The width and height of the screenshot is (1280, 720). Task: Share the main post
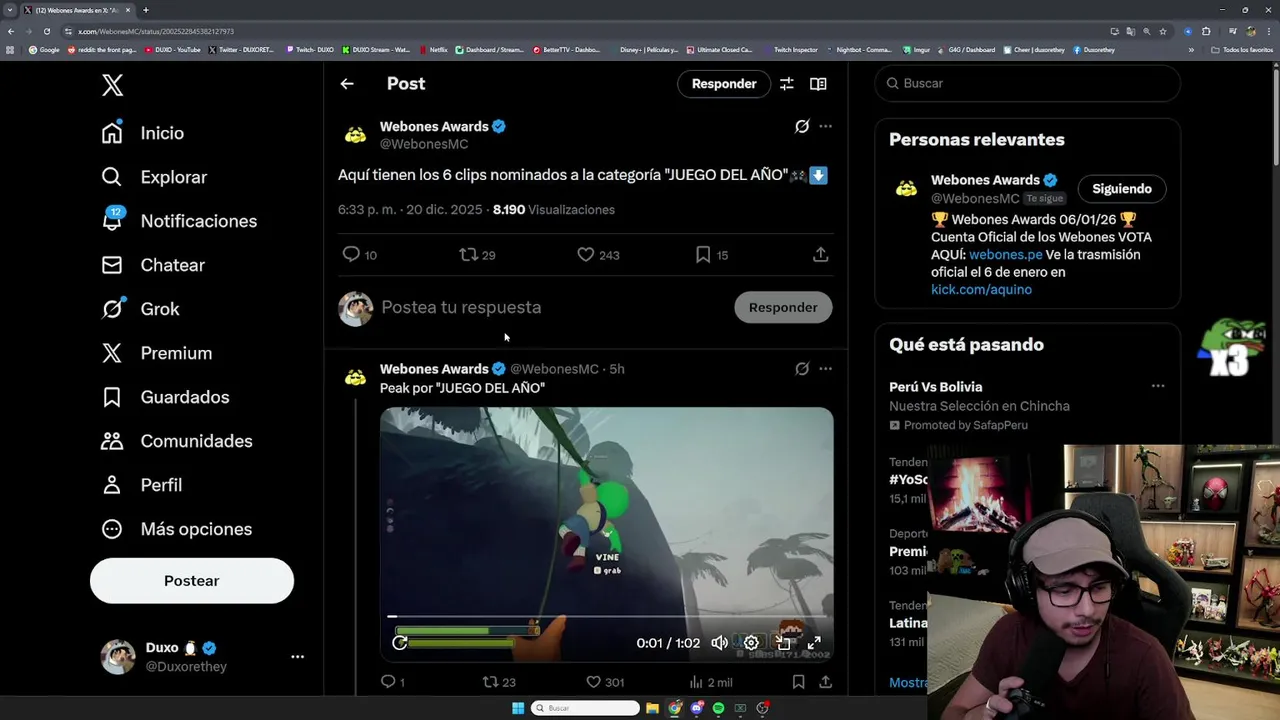coord(821,255)
